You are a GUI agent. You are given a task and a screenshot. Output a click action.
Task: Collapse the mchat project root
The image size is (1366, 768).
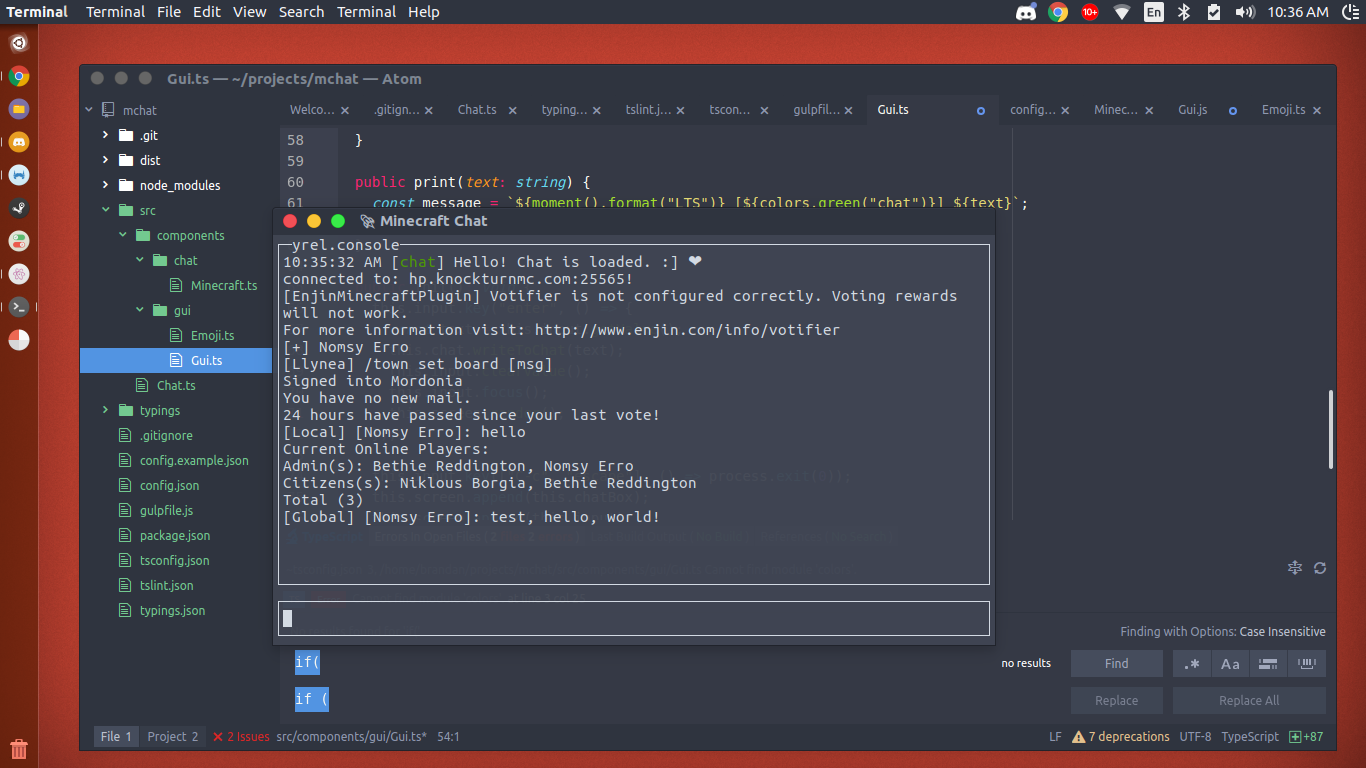point(89,110)
